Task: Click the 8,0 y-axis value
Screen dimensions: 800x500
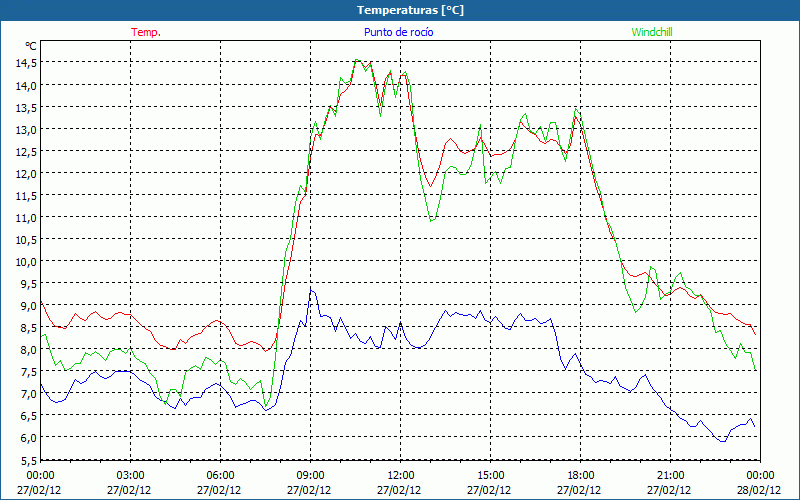Action: 29,349
